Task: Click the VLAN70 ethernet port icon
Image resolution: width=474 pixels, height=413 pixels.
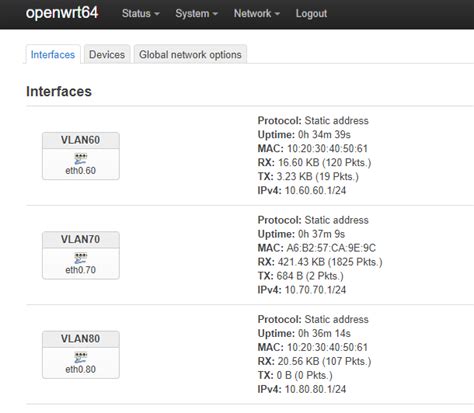Action: [81, 258]
